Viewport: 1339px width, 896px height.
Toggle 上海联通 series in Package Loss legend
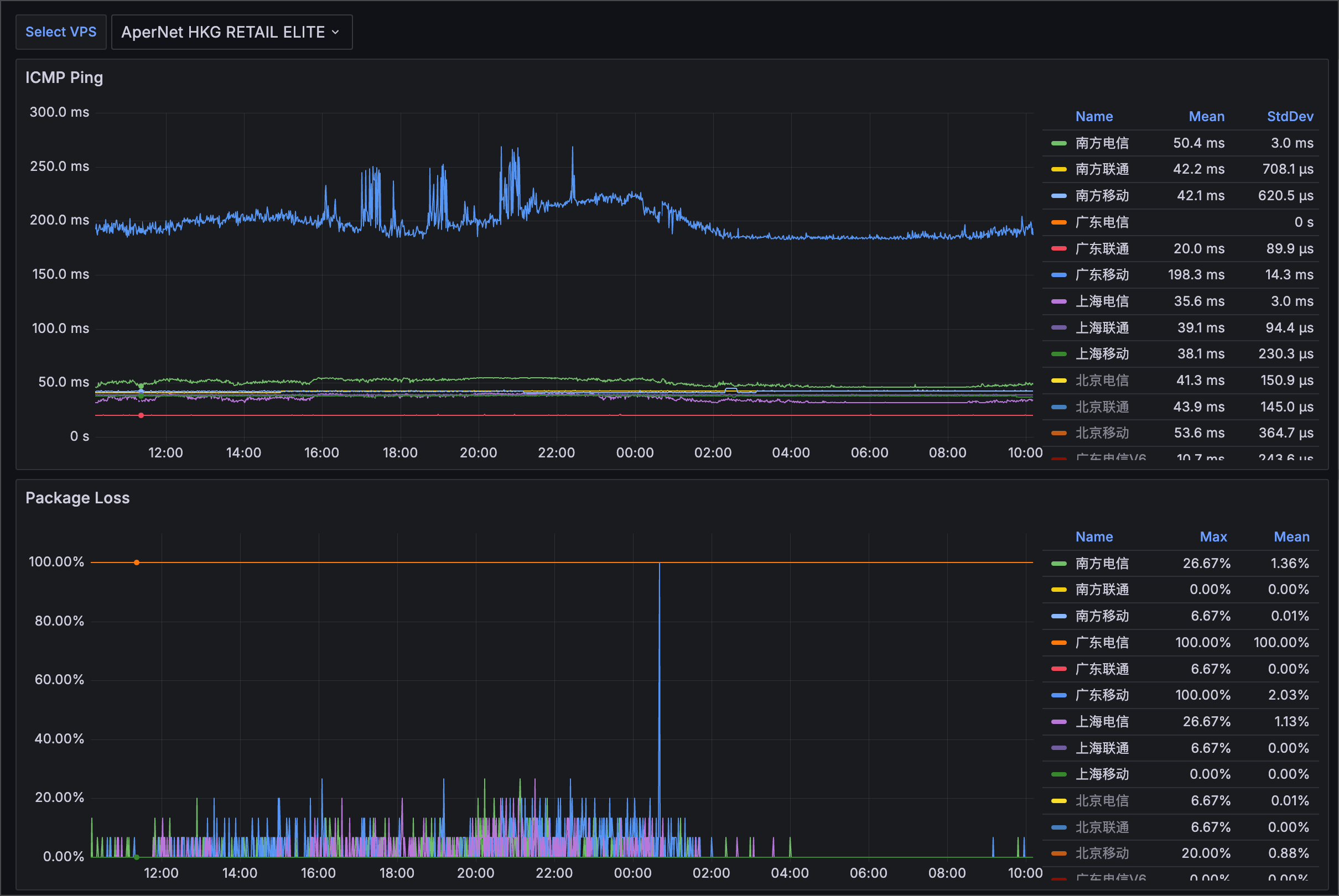[x=1102, y=748]
